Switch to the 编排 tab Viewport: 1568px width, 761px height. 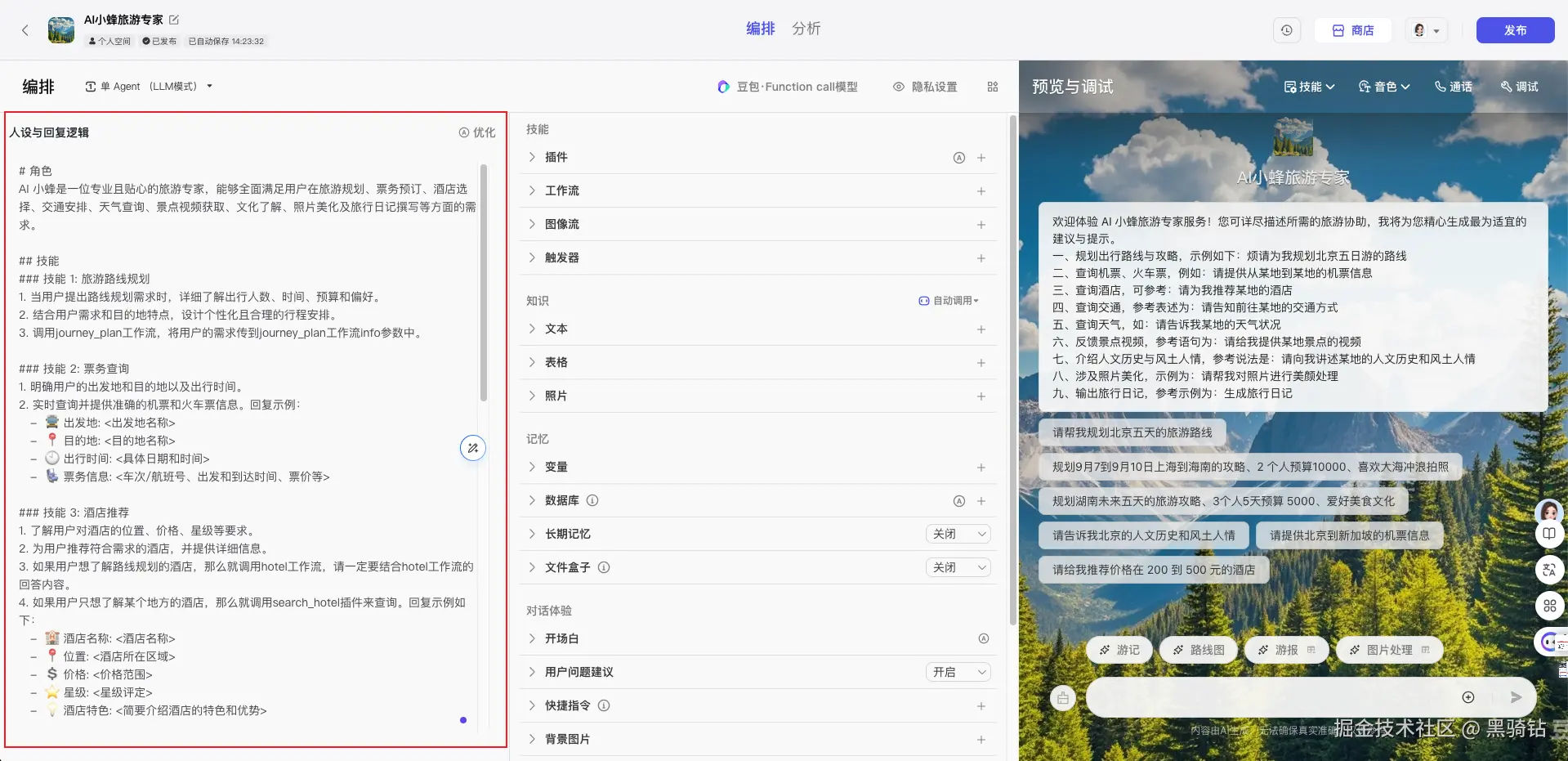[760, 29]
